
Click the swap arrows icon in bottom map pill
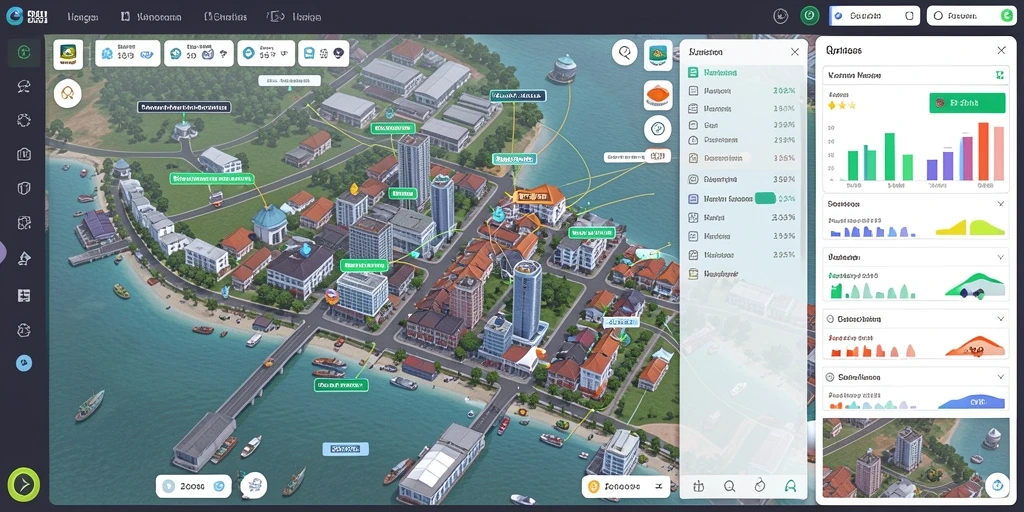[658, 486]
